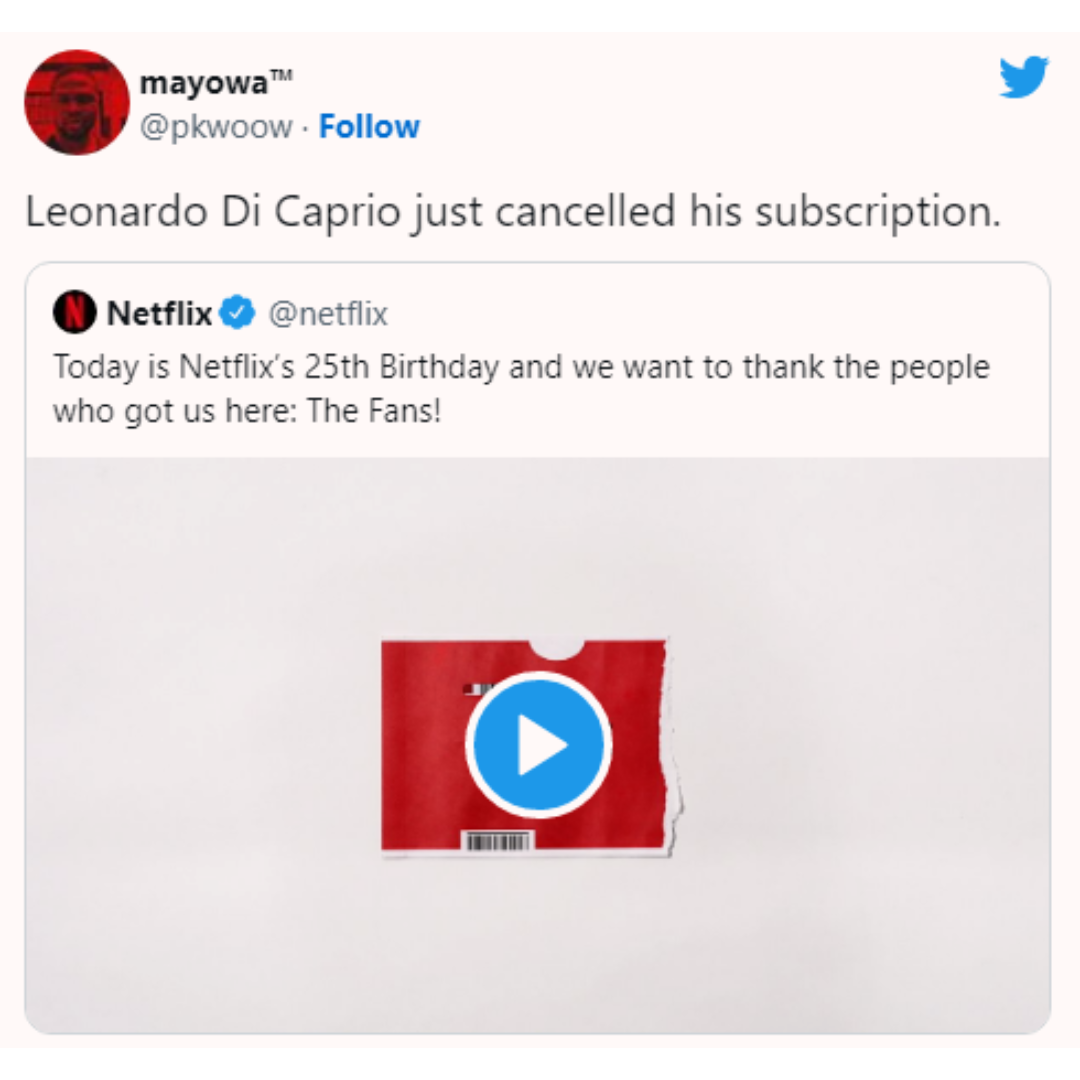Image resolution: width=1080 pixels, height=1080 pixels.
Task: Open mayowa's profile picture
Action: click(77, 103)
